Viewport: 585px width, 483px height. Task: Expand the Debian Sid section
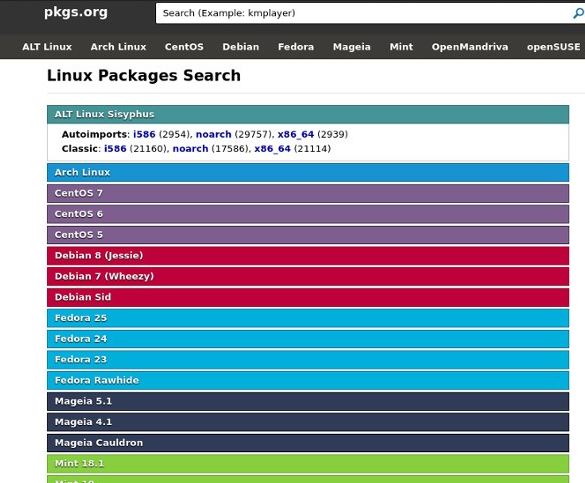[308, 297]
